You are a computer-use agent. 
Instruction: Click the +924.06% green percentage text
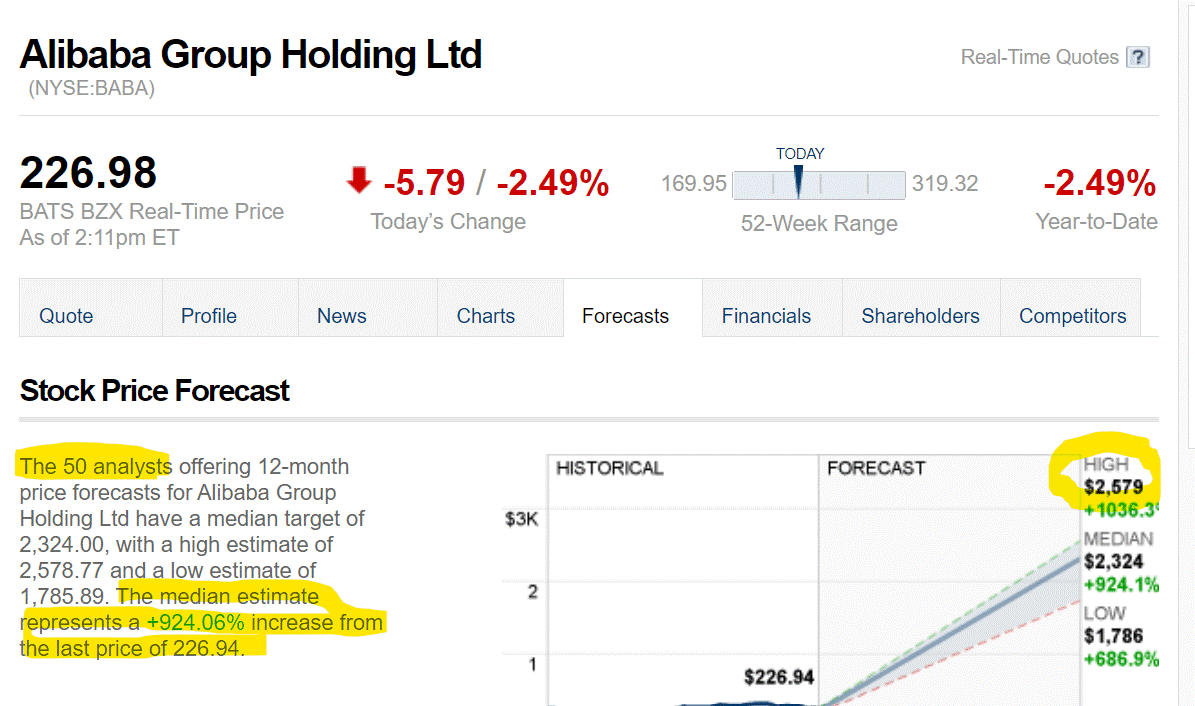pyautogui.click(x=195, y=623)
